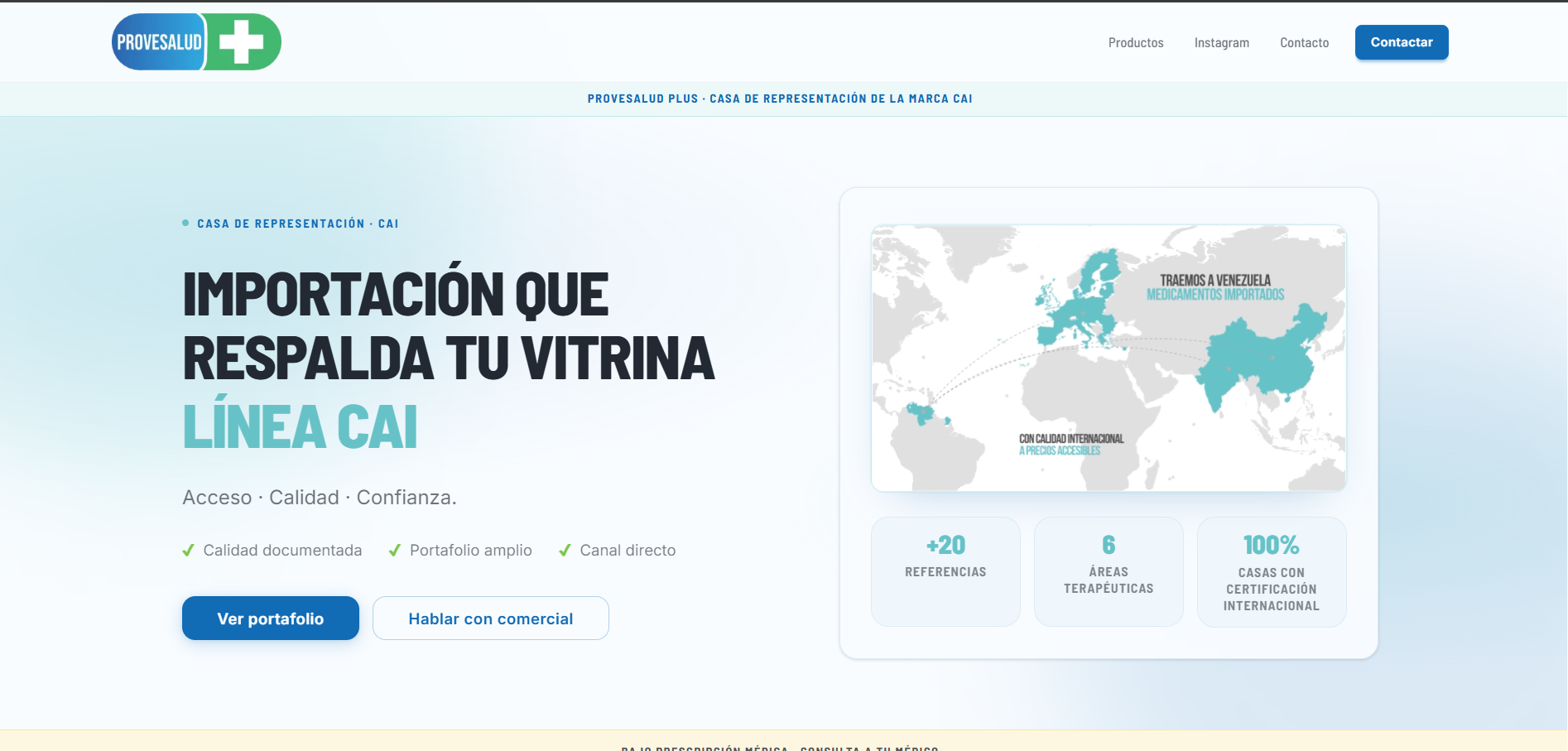Click the check mark beside Canal directo
This screenshot has height=751, width=1568.
pos(565,551)
